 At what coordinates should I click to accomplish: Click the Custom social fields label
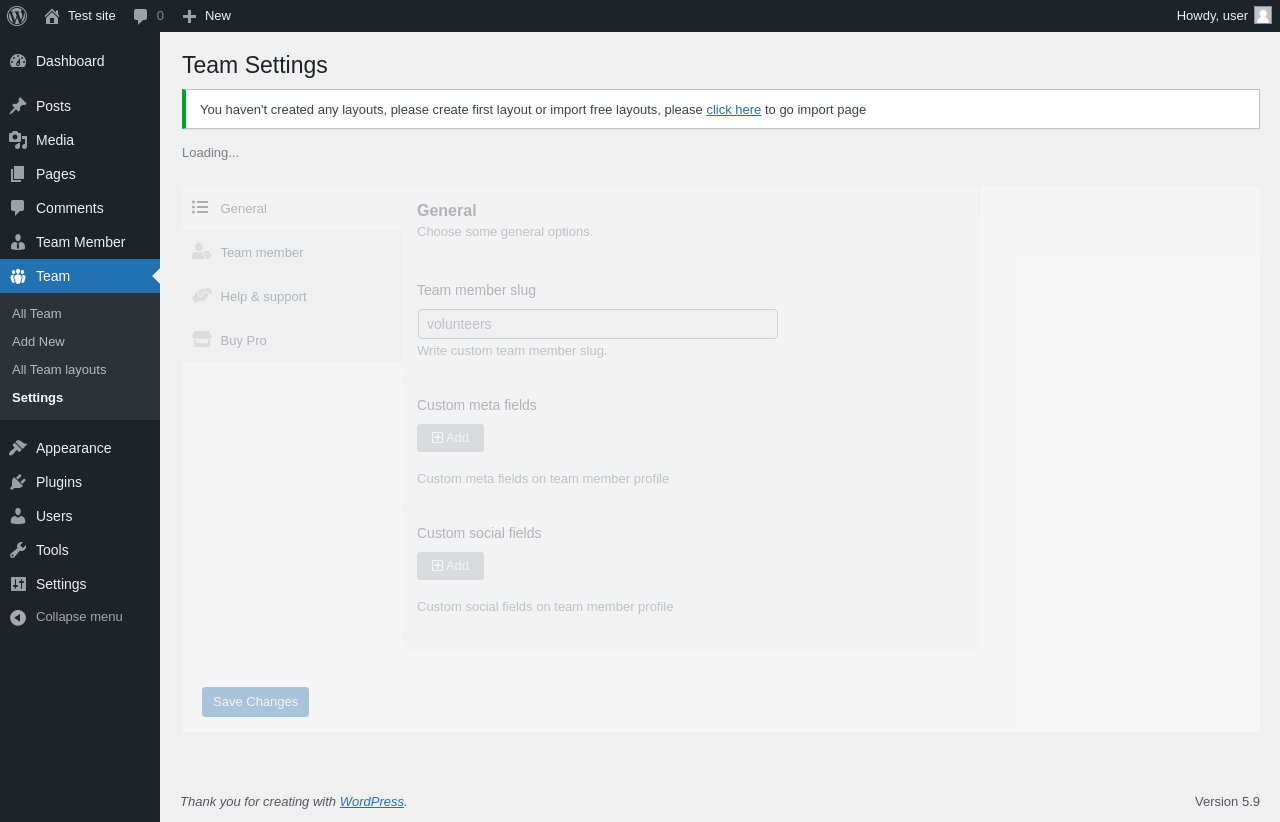(479, 533)
